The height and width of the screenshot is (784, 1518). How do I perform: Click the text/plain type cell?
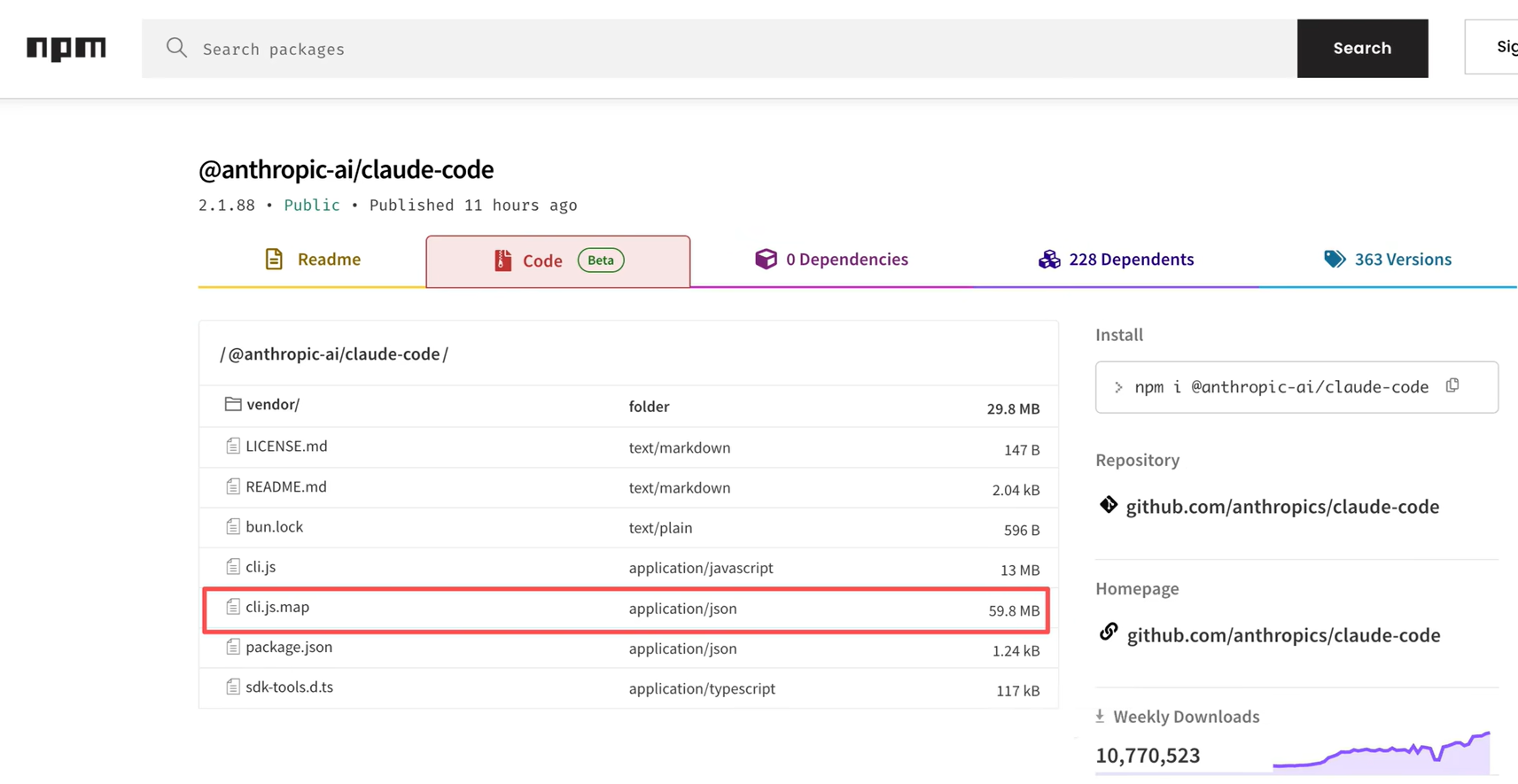click(660, 528)
